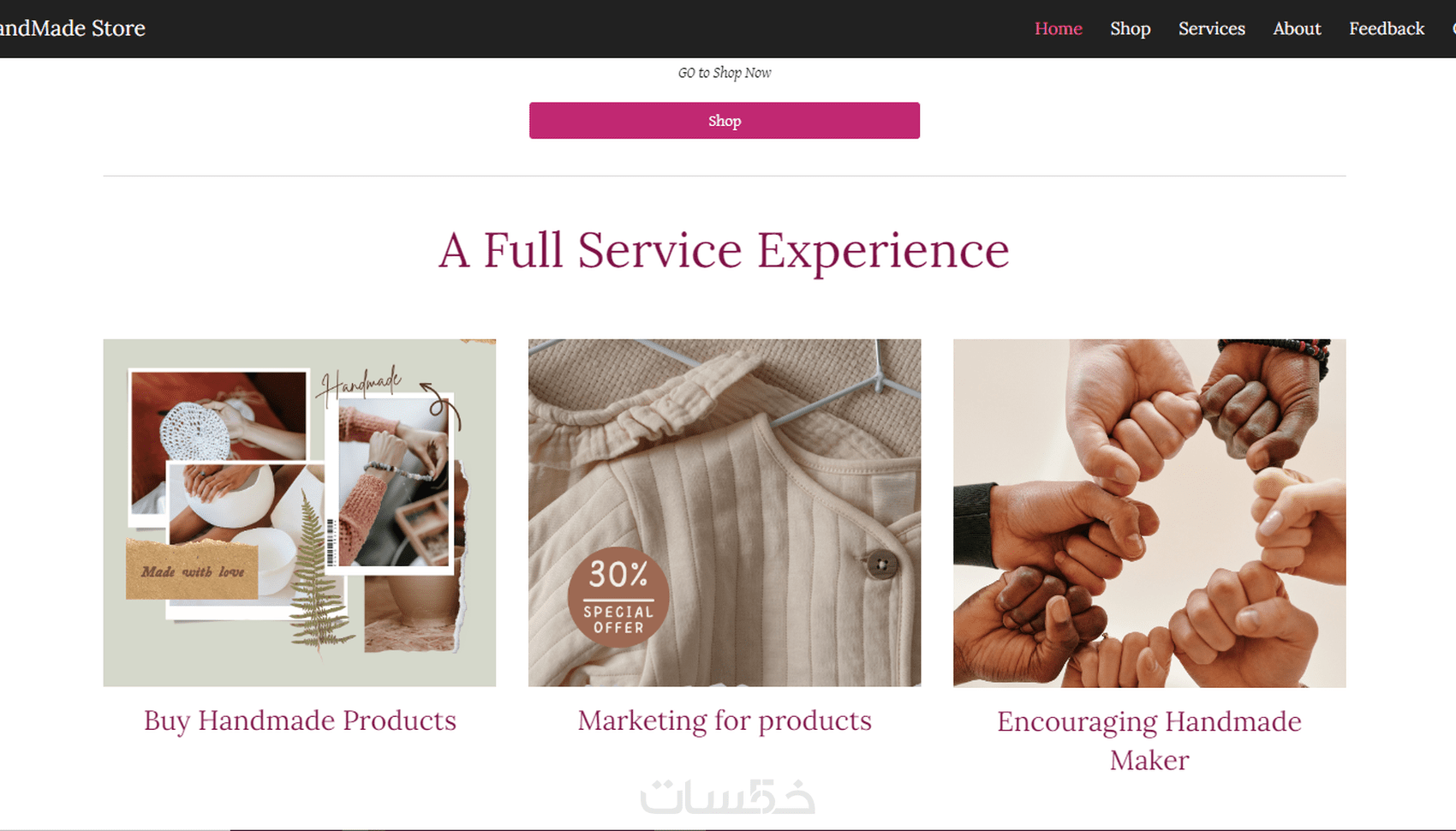Image resolution: width=1456 pixels, height=831 pixels.
Task: Open the Home nav link
Action: tap(1058, 28)
